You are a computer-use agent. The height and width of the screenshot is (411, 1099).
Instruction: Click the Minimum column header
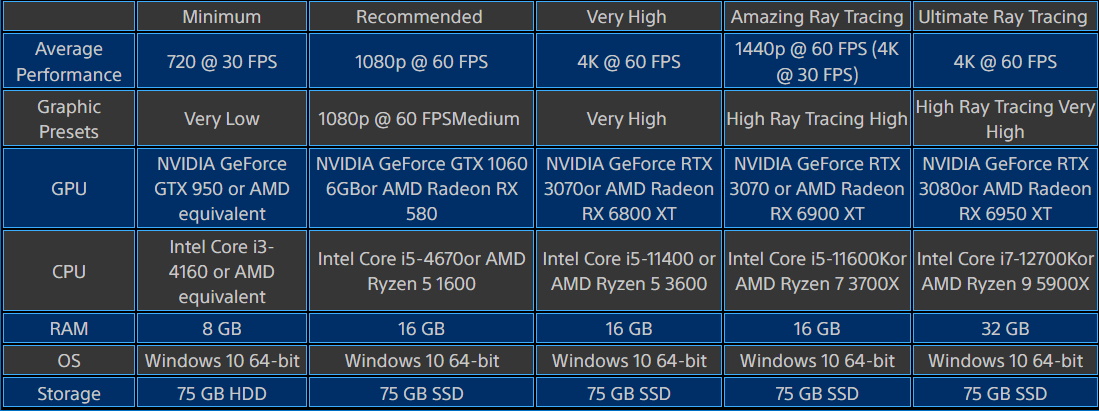pos(221,17)
